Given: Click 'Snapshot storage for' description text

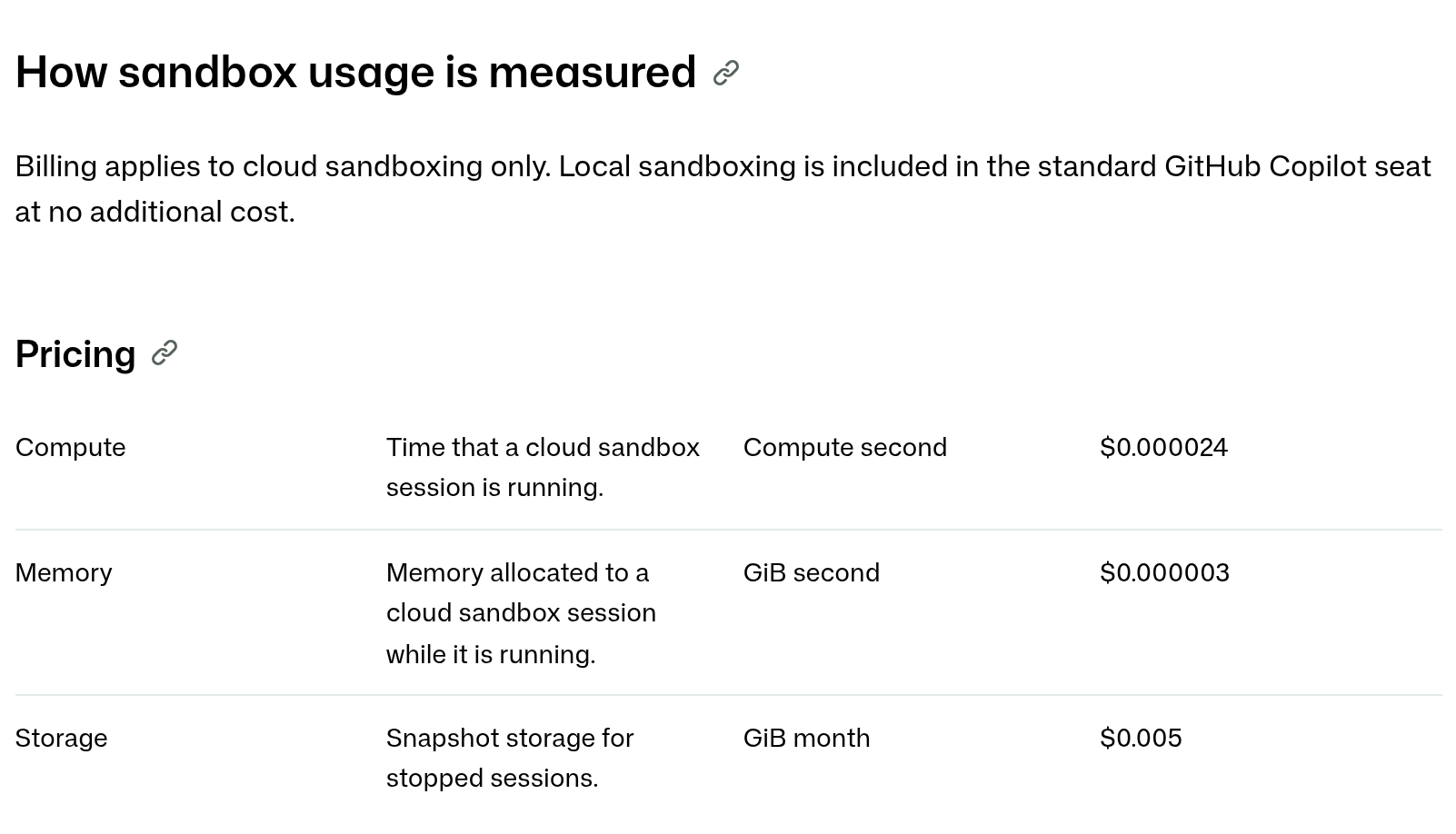Looking at the screenshot, I should click(x=510, y=738).
